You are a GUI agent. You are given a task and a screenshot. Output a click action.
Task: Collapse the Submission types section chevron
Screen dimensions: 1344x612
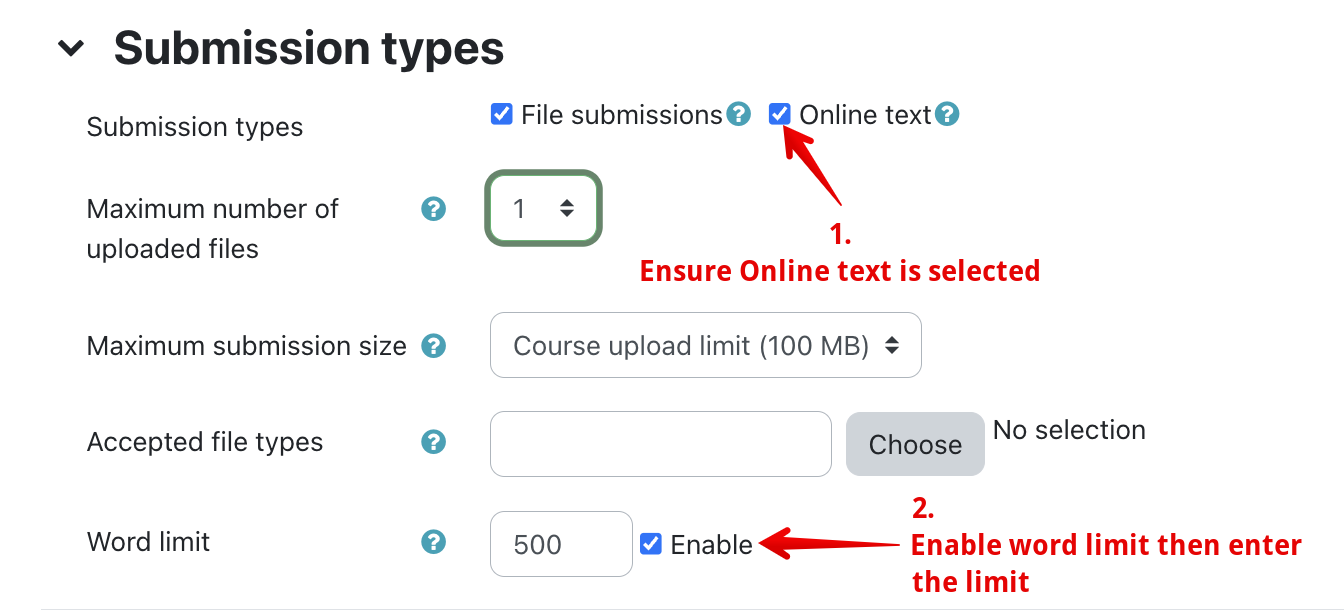(71, 48)
